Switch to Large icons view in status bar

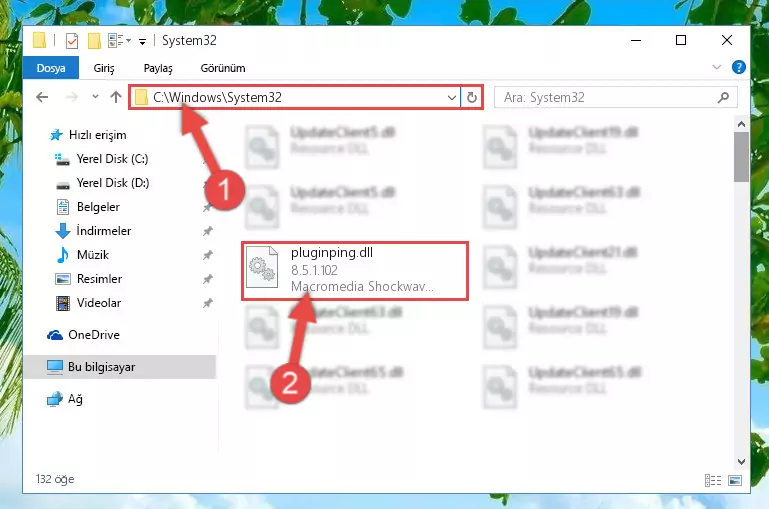(x=735, y=480)
